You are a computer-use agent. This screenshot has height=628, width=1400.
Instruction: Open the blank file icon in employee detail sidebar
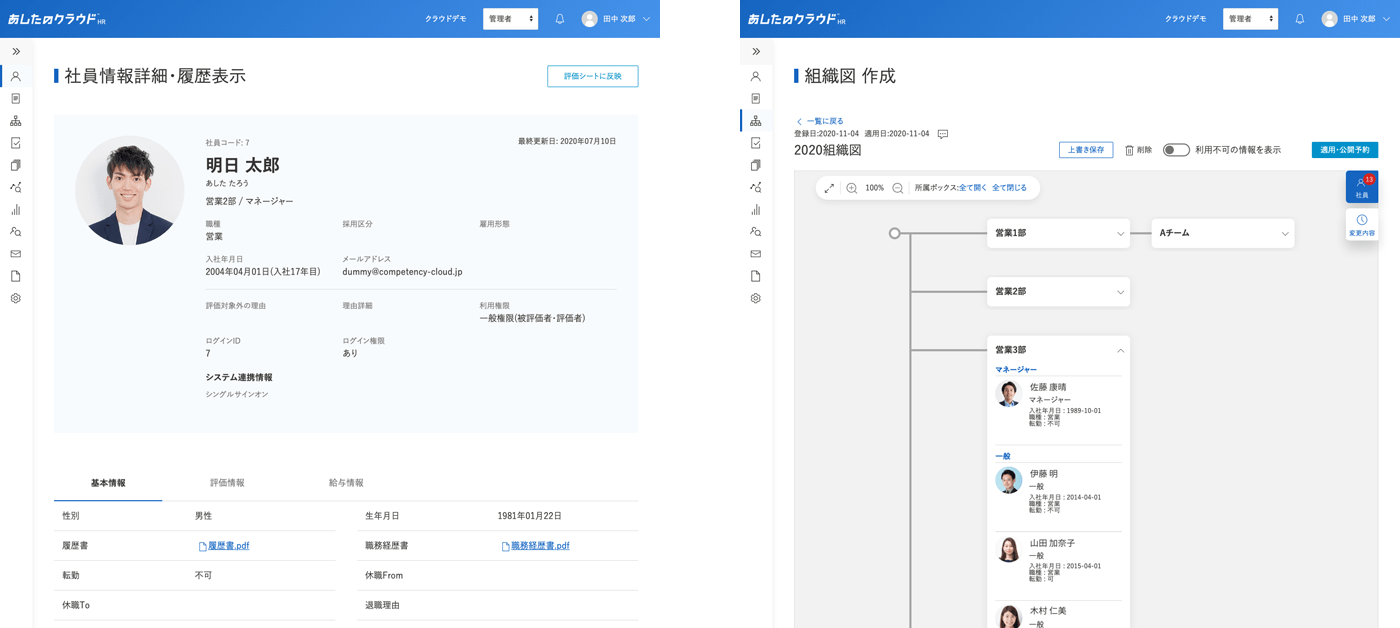coord(16,276)
